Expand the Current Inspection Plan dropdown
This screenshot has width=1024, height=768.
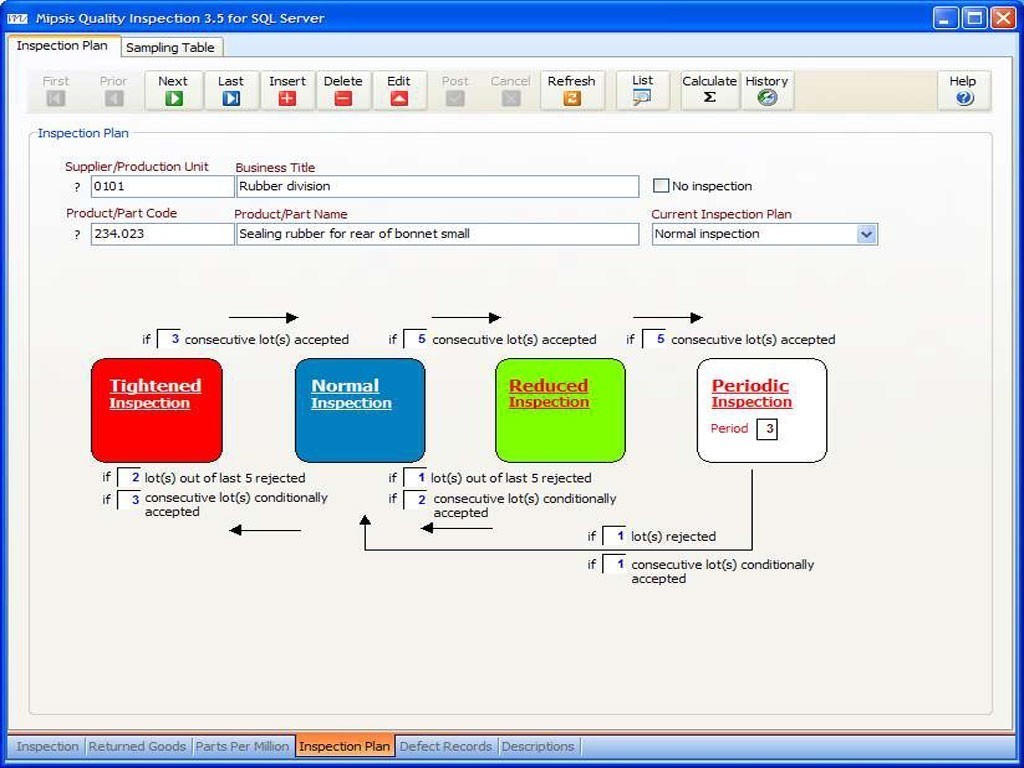pyautogui.click(x=866, y=234)
